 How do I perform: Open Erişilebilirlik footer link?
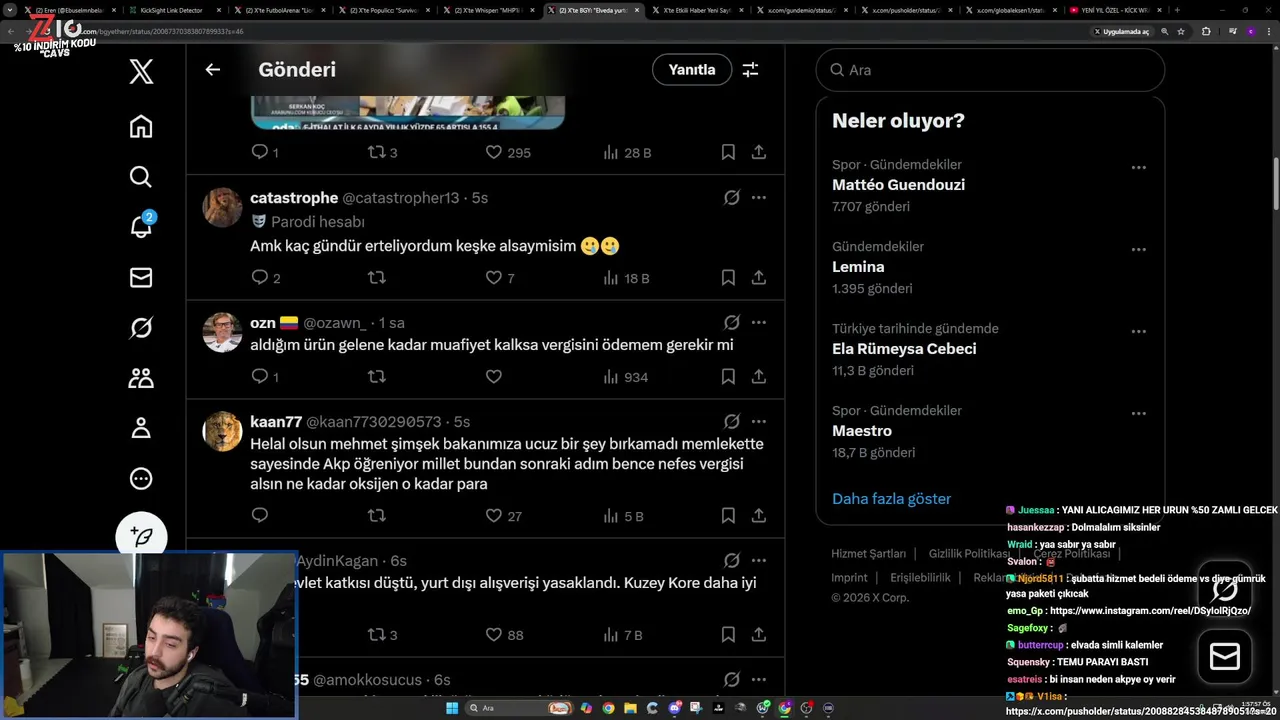click(x=920, y=577)
